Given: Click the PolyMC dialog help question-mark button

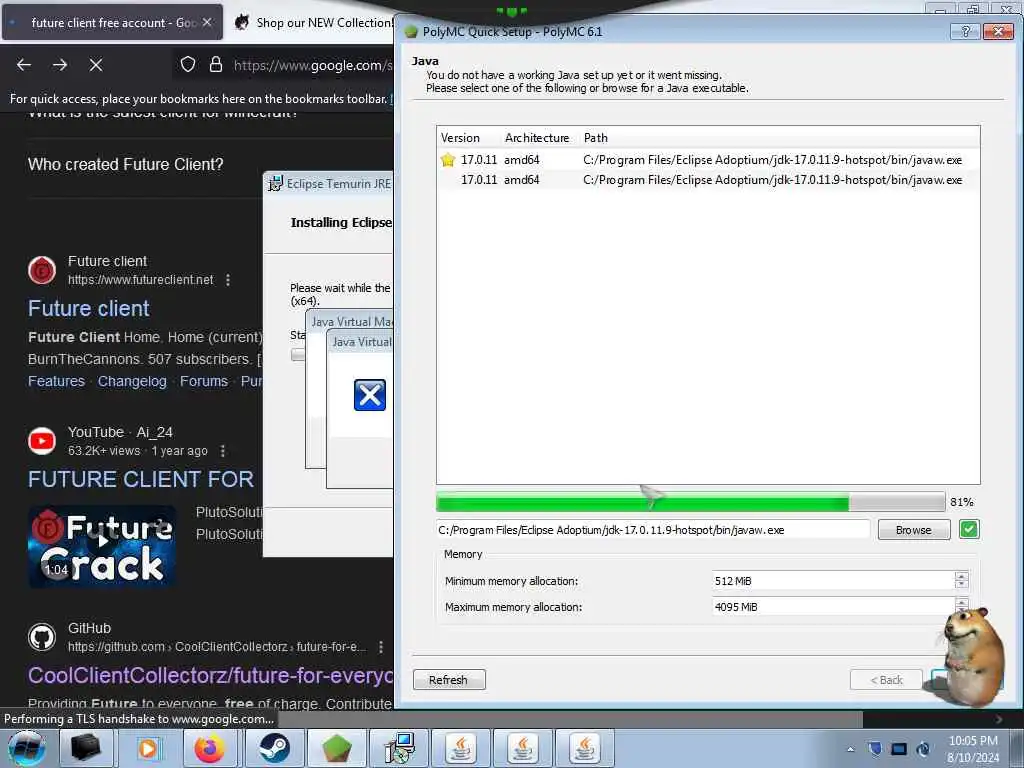Looking at the screenshot, I should pos(965,31).
